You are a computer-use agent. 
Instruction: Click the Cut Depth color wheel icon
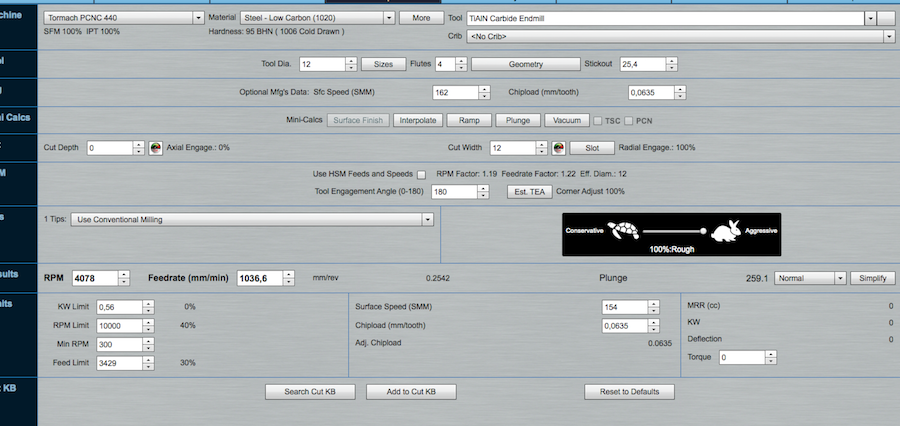point(155,148)
